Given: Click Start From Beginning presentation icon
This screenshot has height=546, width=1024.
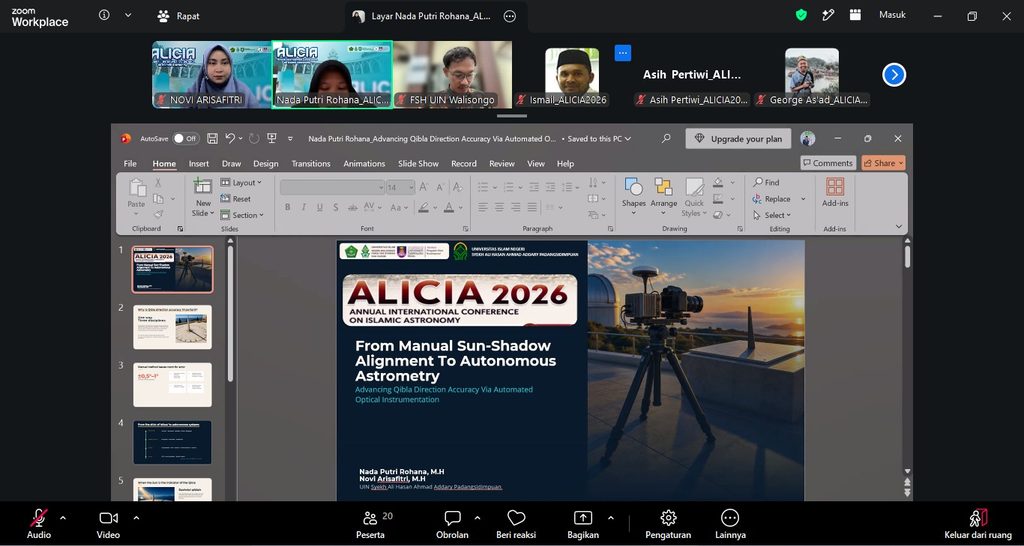Looking at the screenshot, I should tap(272, 138).
